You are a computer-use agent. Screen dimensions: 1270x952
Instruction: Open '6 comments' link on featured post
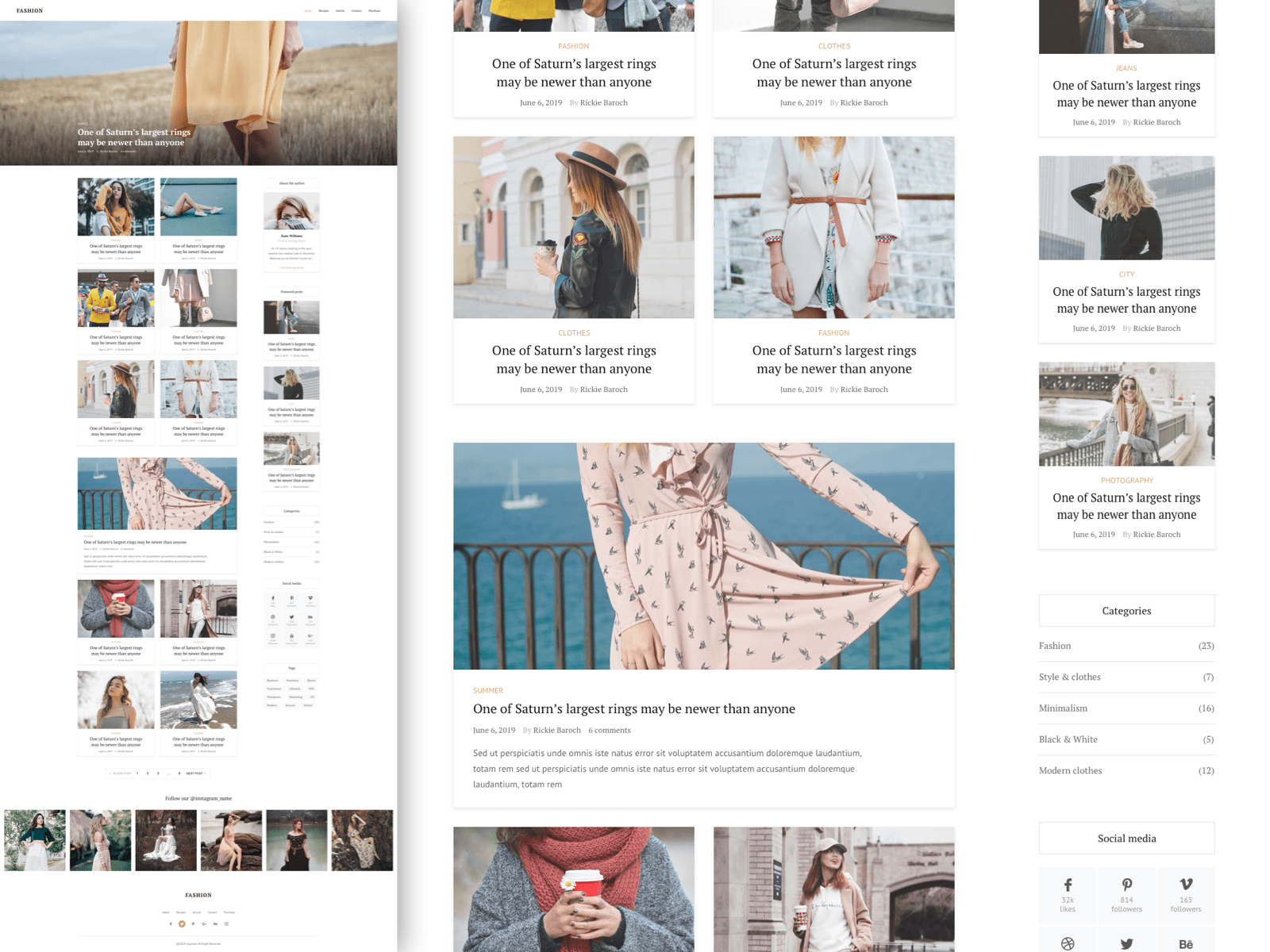coord(610,730)
